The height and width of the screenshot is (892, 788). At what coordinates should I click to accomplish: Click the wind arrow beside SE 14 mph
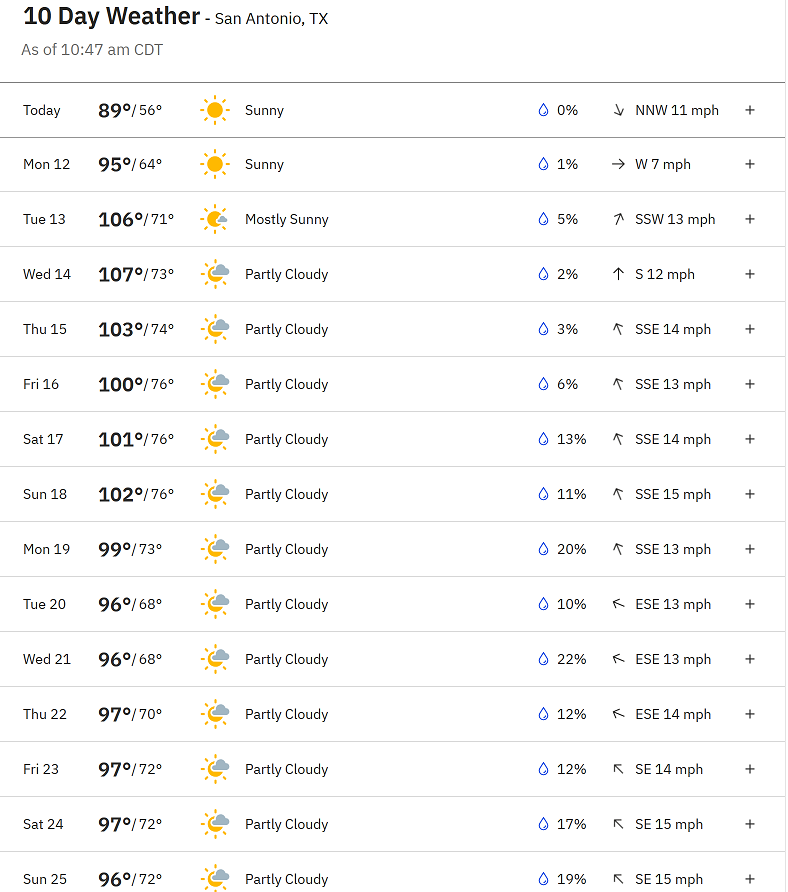coord(618,769)
